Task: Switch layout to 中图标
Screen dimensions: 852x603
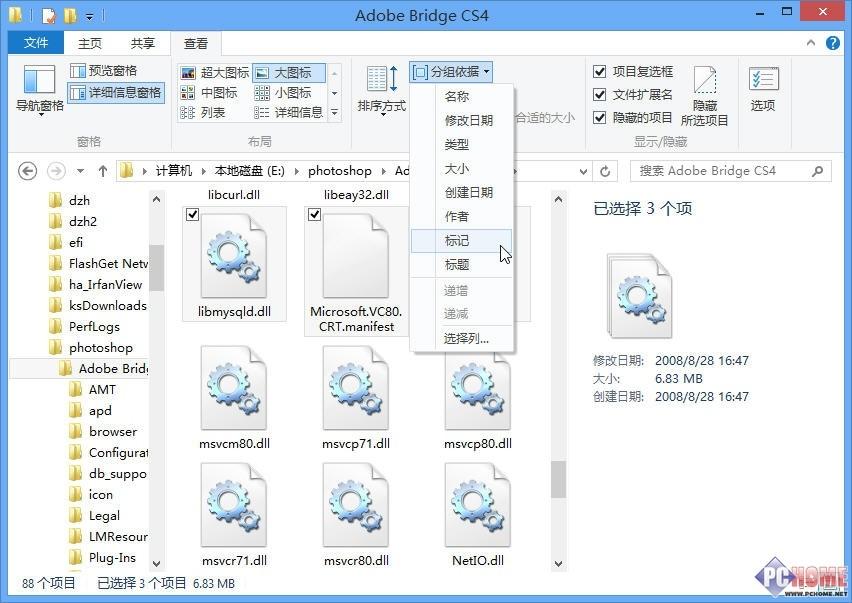Action: click(x=209, y=93)
